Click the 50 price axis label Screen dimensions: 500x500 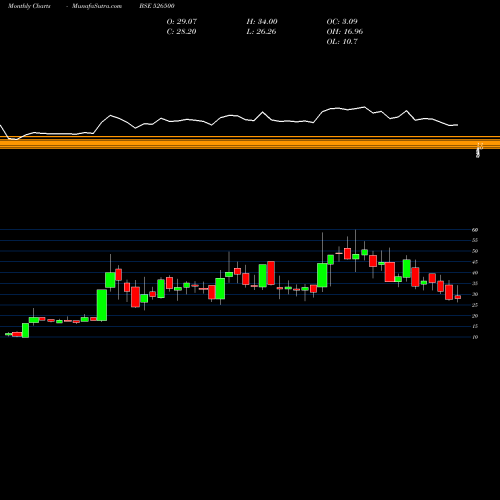click(475, 251)
